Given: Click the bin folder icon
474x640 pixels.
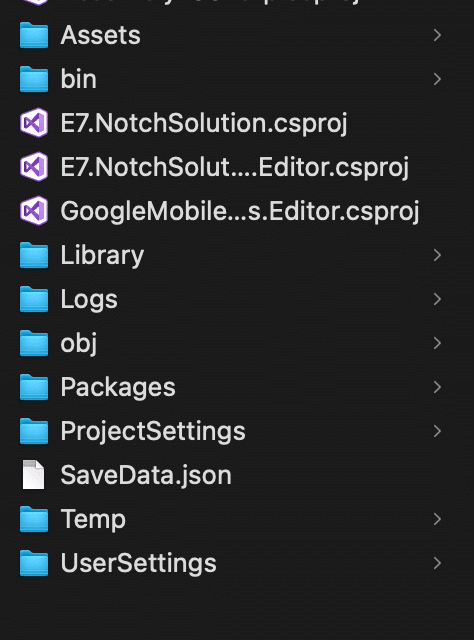Looking at the screenshot, I should (x=34, y=79).
